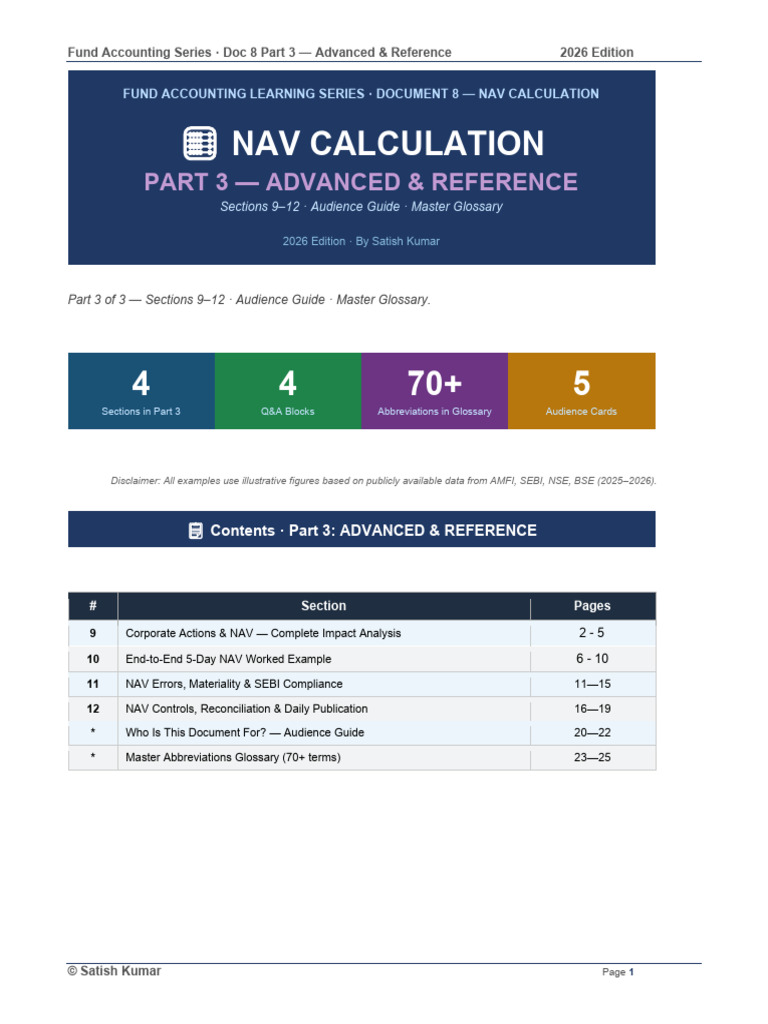
Task: Click page range '6 - 10' cell
Action: pyautogui.click(x=592, y=659)
